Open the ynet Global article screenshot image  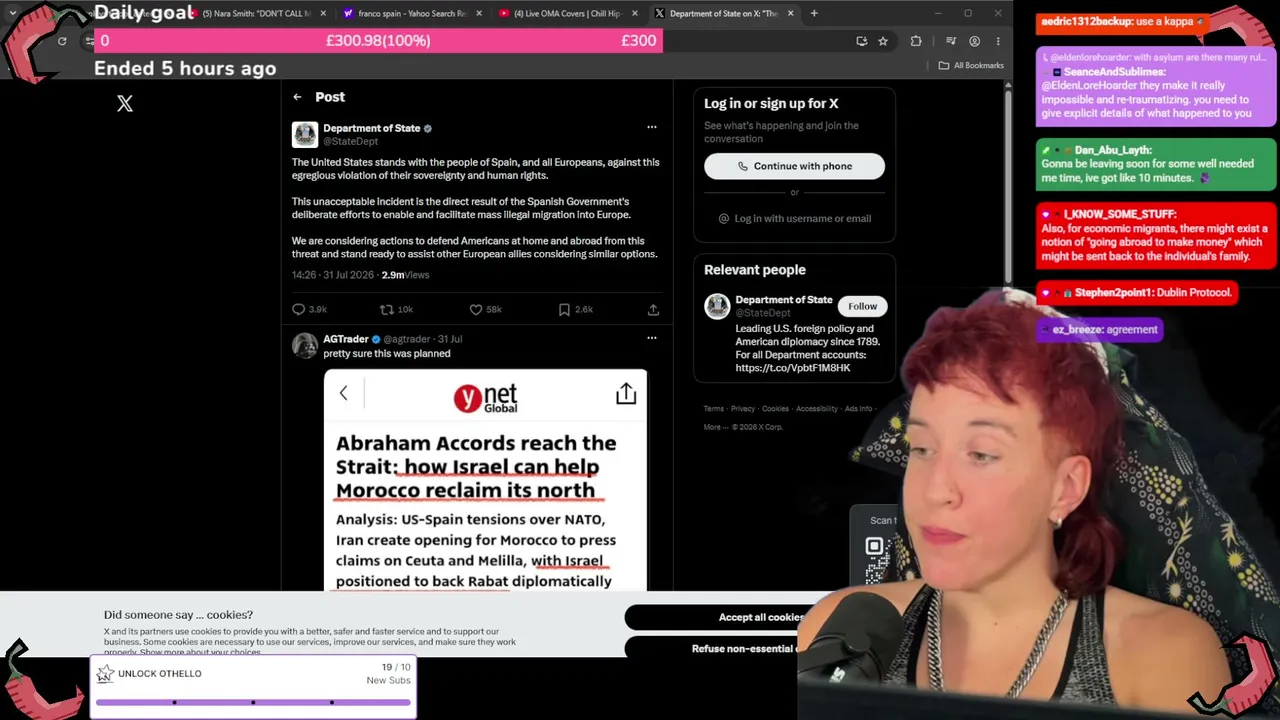pyautogui.click(x=485, y=480)
